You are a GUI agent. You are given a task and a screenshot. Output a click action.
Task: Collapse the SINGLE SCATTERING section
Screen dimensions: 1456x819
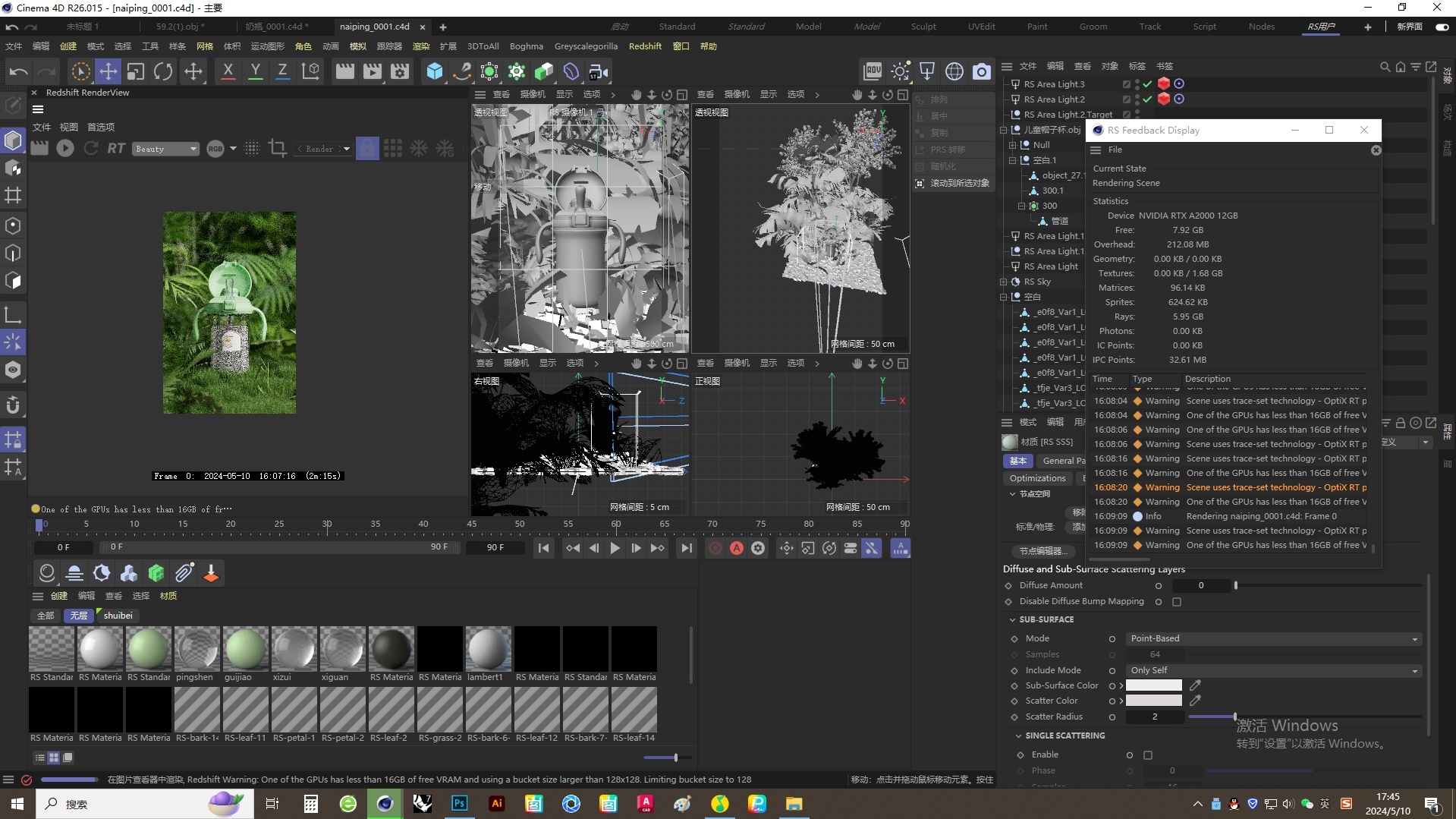[1018, 736]
